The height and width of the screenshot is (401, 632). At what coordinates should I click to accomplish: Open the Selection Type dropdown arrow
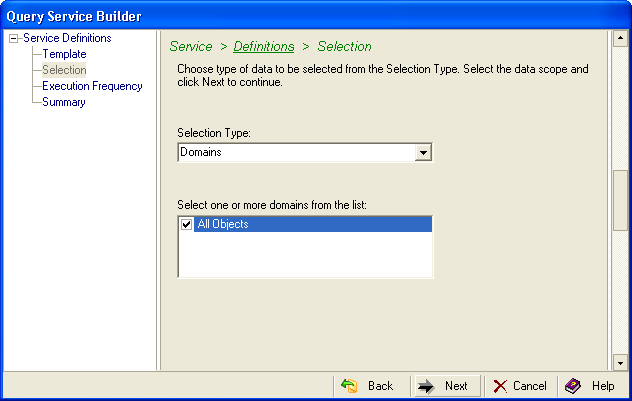click(x=423, y=152)
